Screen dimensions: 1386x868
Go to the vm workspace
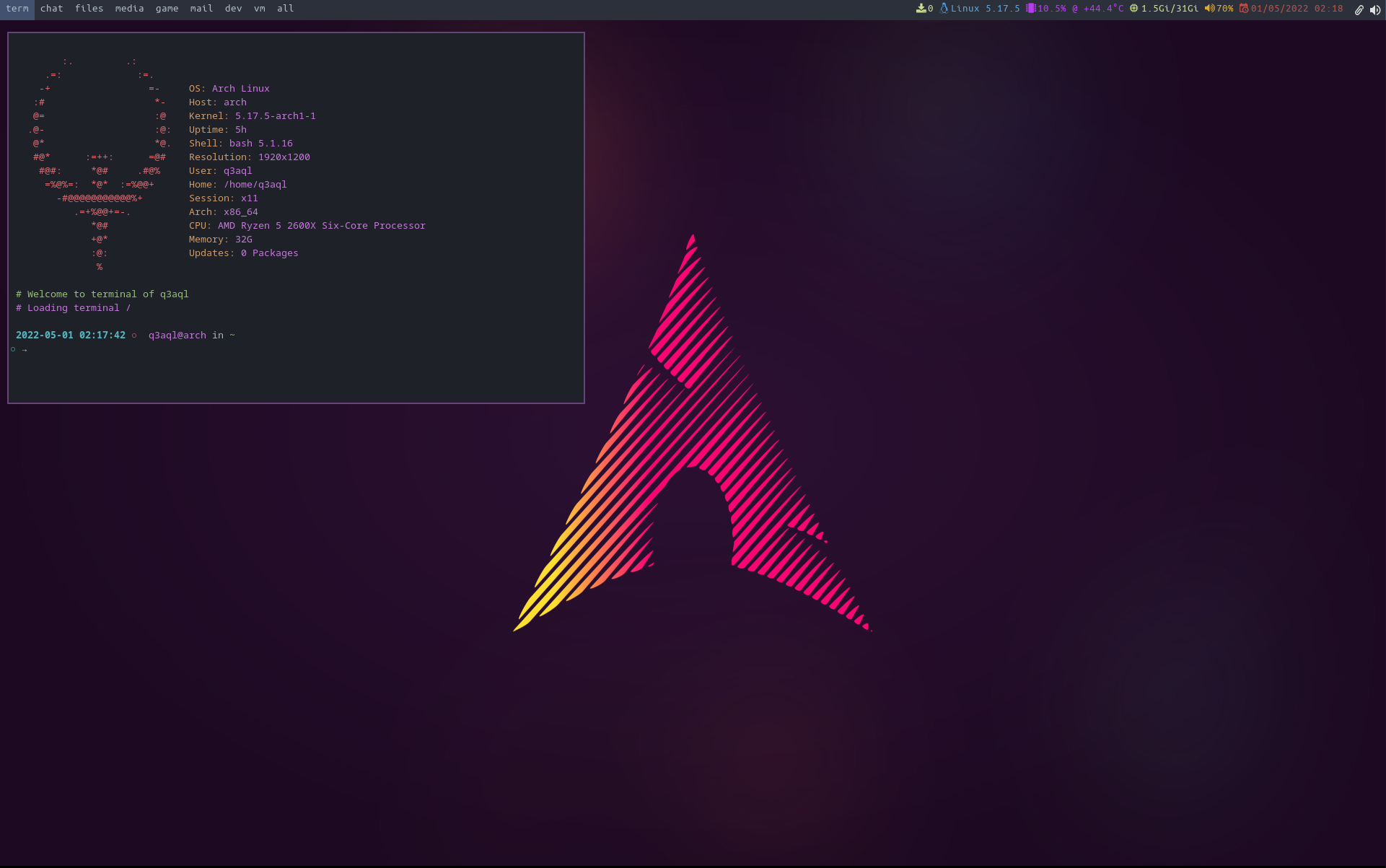click(x=260, y=9)
